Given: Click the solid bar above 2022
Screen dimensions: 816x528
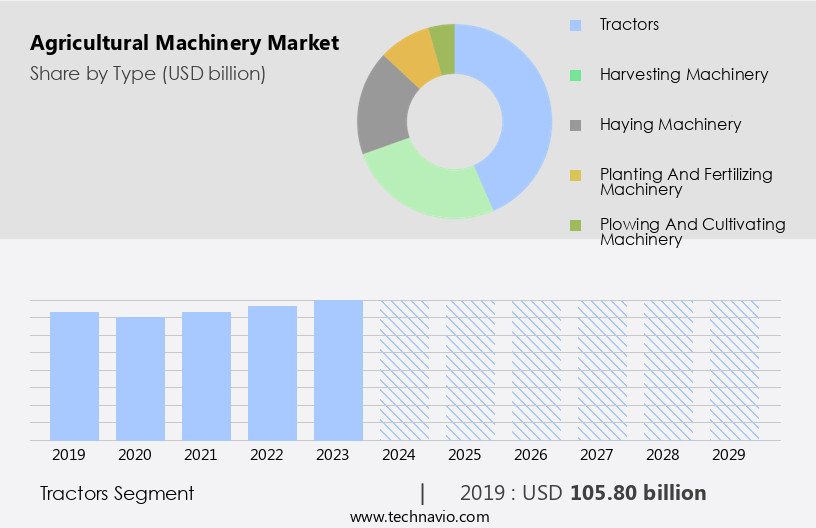Looking at the screenshot, I should click(x=273, y=373).
